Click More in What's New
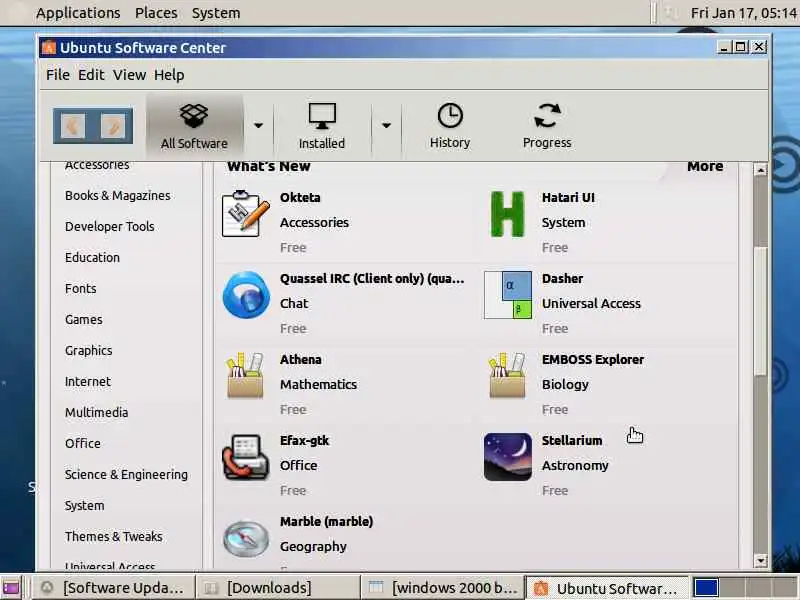 point(705,166)
